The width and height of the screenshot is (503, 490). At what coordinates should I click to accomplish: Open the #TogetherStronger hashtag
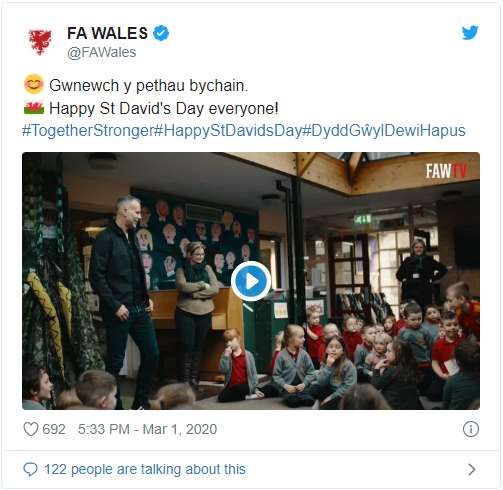(88, 130)
